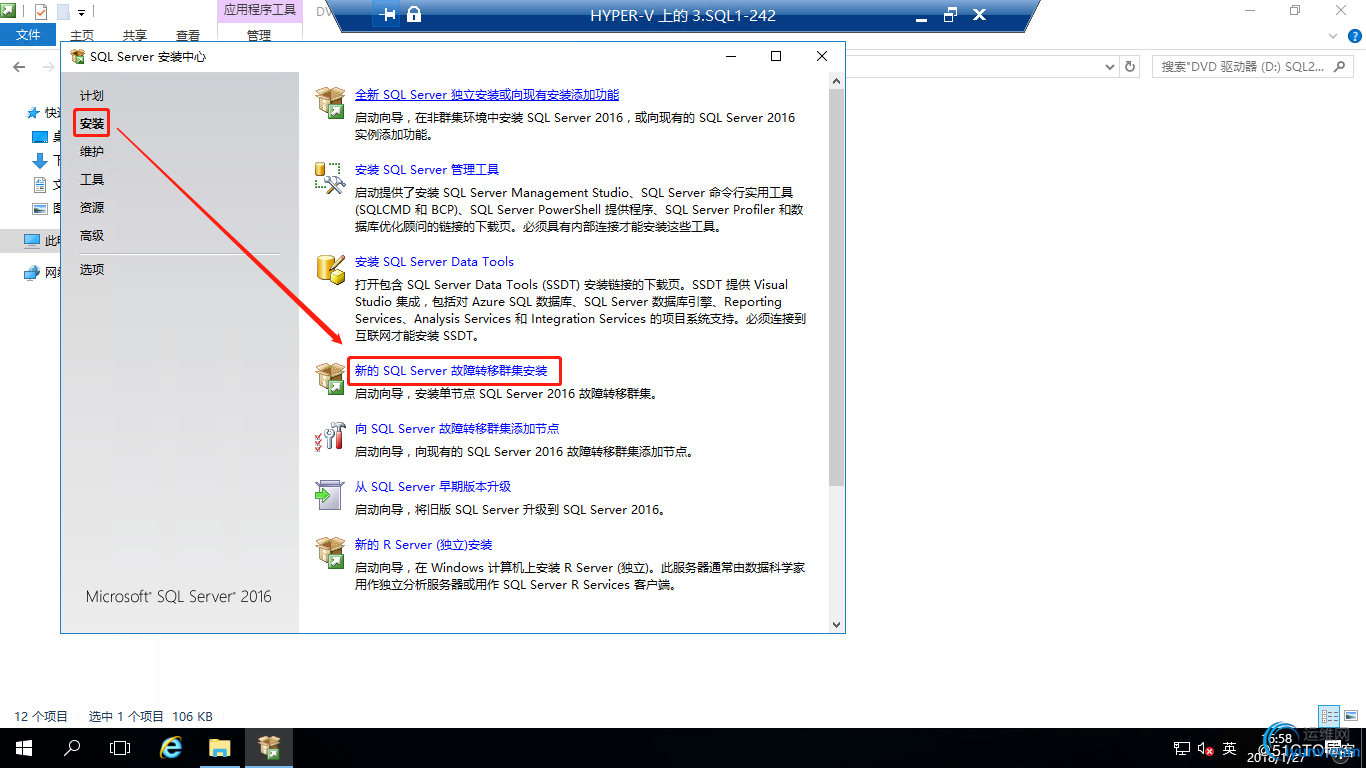Click the installation center scrollbar down arrow

tap(836, 624)
